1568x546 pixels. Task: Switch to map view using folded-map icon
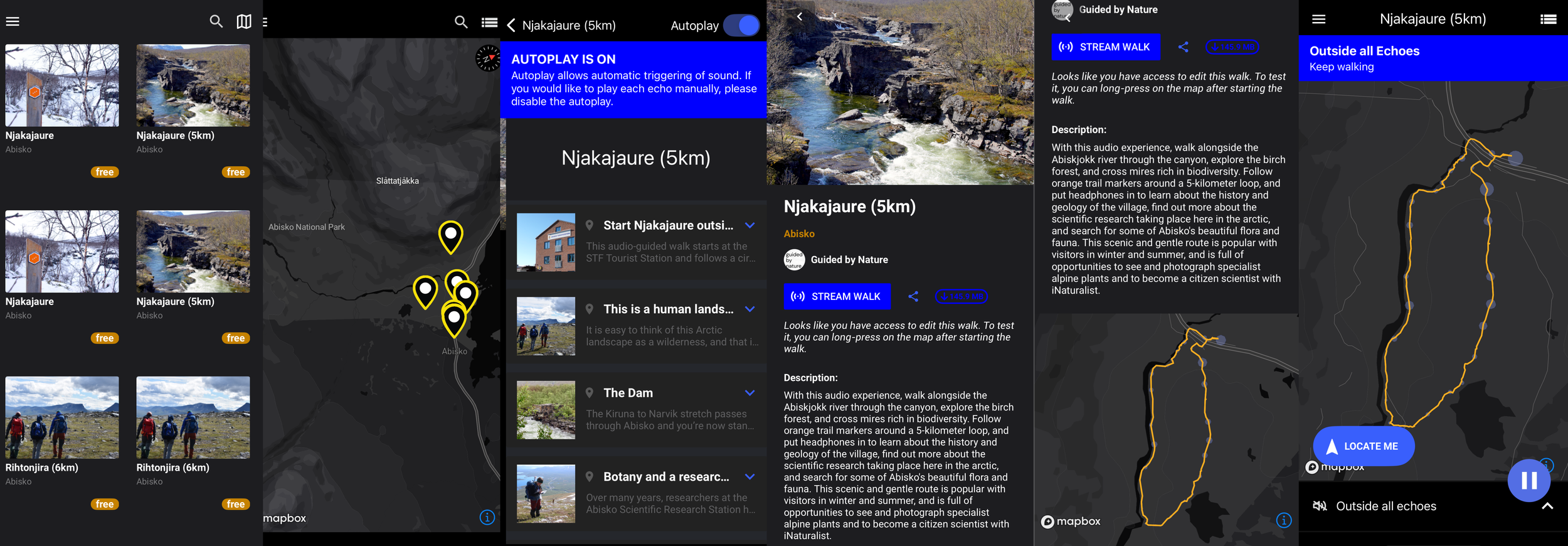(x=244, y=21)
